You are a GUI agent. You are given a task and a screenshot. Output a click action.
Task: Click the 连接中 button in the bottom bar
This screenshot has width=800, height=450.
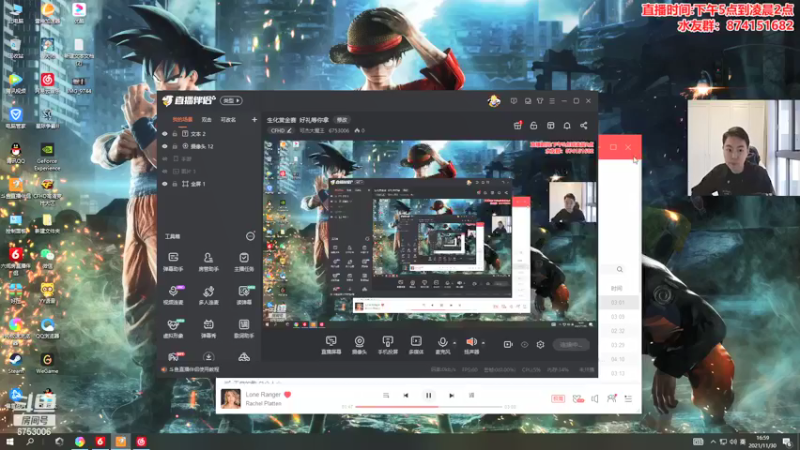(x=571, y=344)
